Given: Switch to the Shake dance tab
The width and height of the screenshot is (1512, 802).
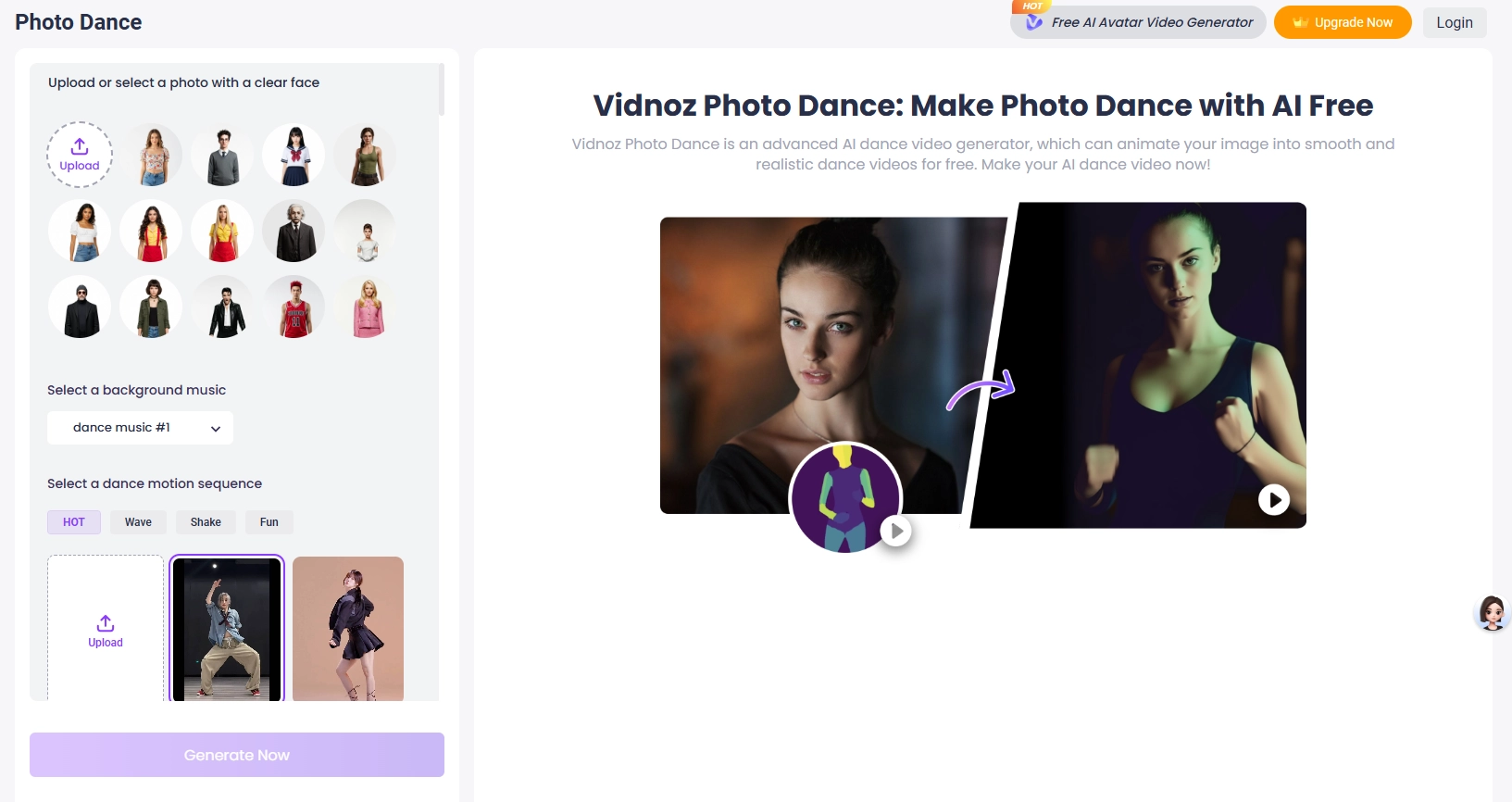Looking at the screenshot, I should (x=206, y=522).
